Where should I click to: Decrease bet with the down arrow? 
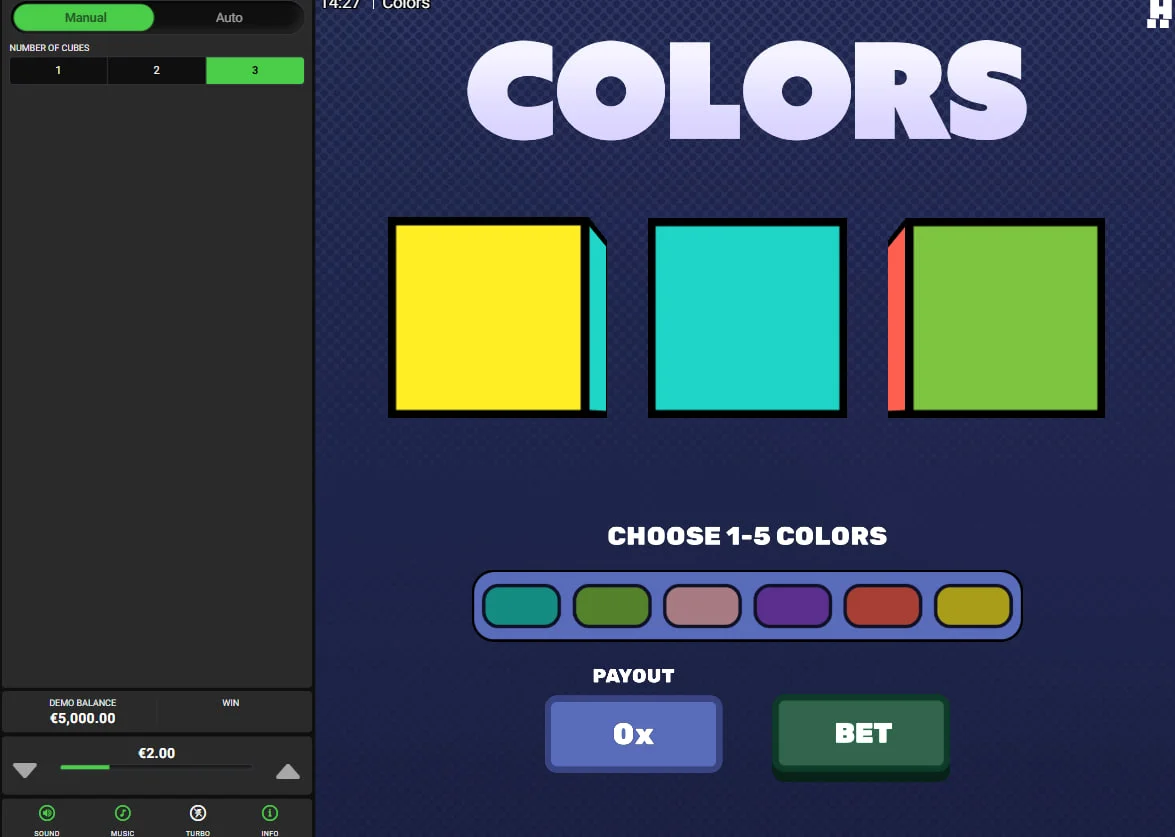[25, 770]
